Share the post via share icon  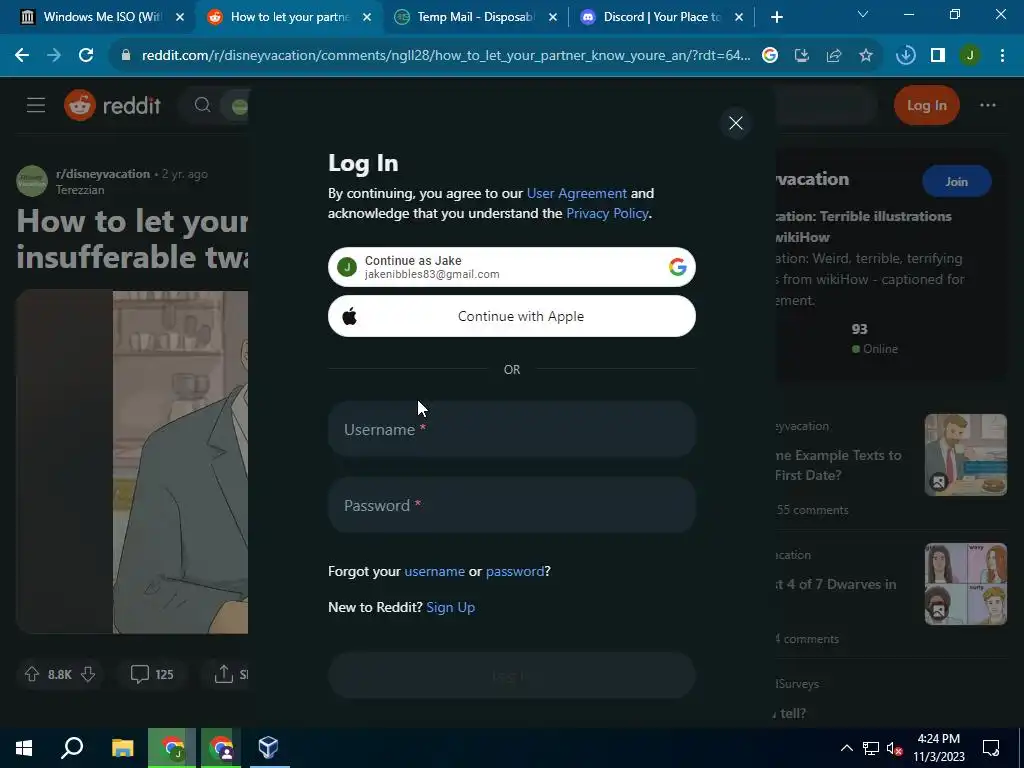click(x=224, y=674)
